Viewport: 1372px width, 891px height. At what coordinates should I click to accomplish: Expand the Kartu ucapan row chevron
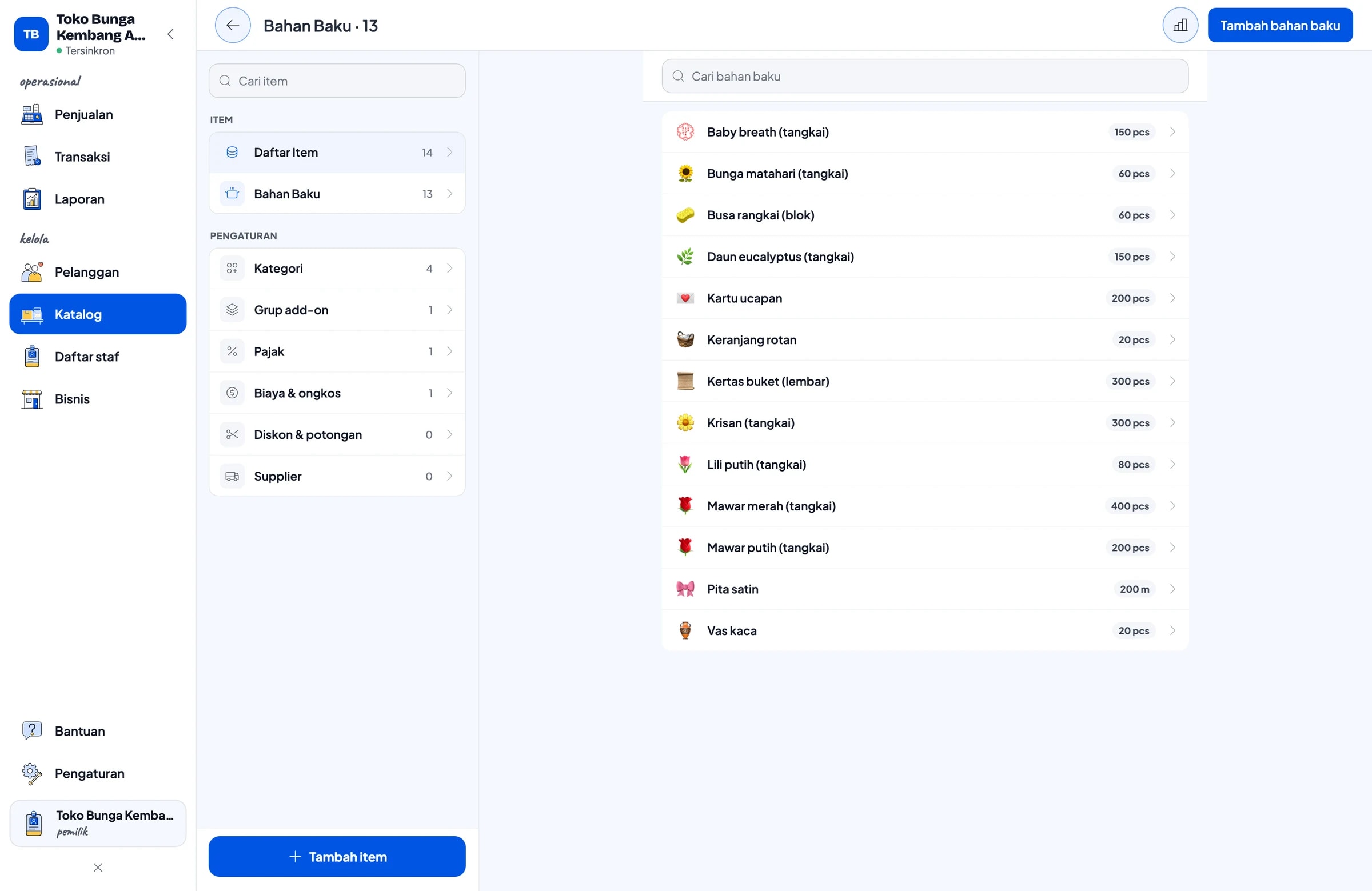(x=1172, y=298)
